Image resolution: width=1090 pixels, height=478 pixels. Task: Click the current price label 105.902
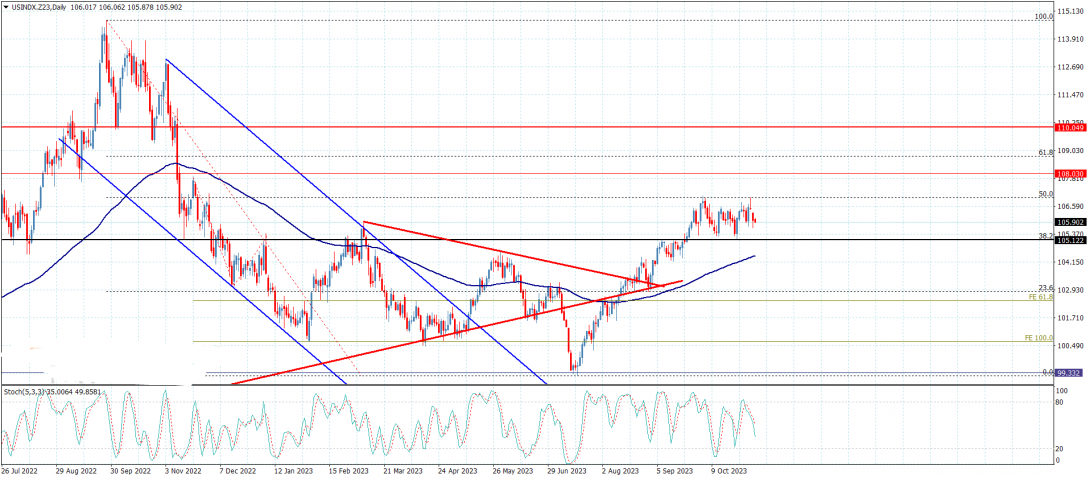click(1071, 222)
